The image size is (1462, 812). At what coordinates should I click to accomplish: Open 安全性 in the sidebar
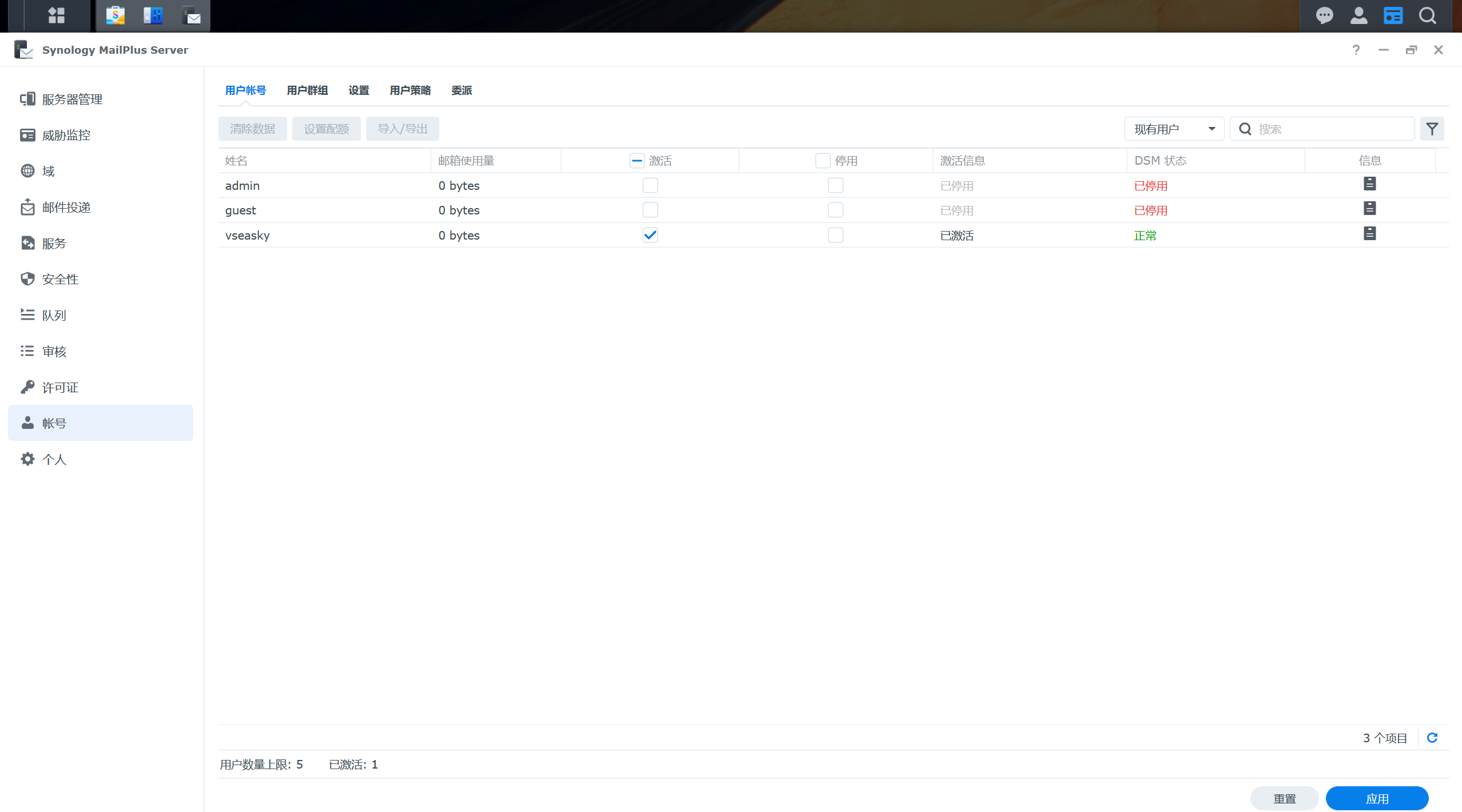click(101, 279)
